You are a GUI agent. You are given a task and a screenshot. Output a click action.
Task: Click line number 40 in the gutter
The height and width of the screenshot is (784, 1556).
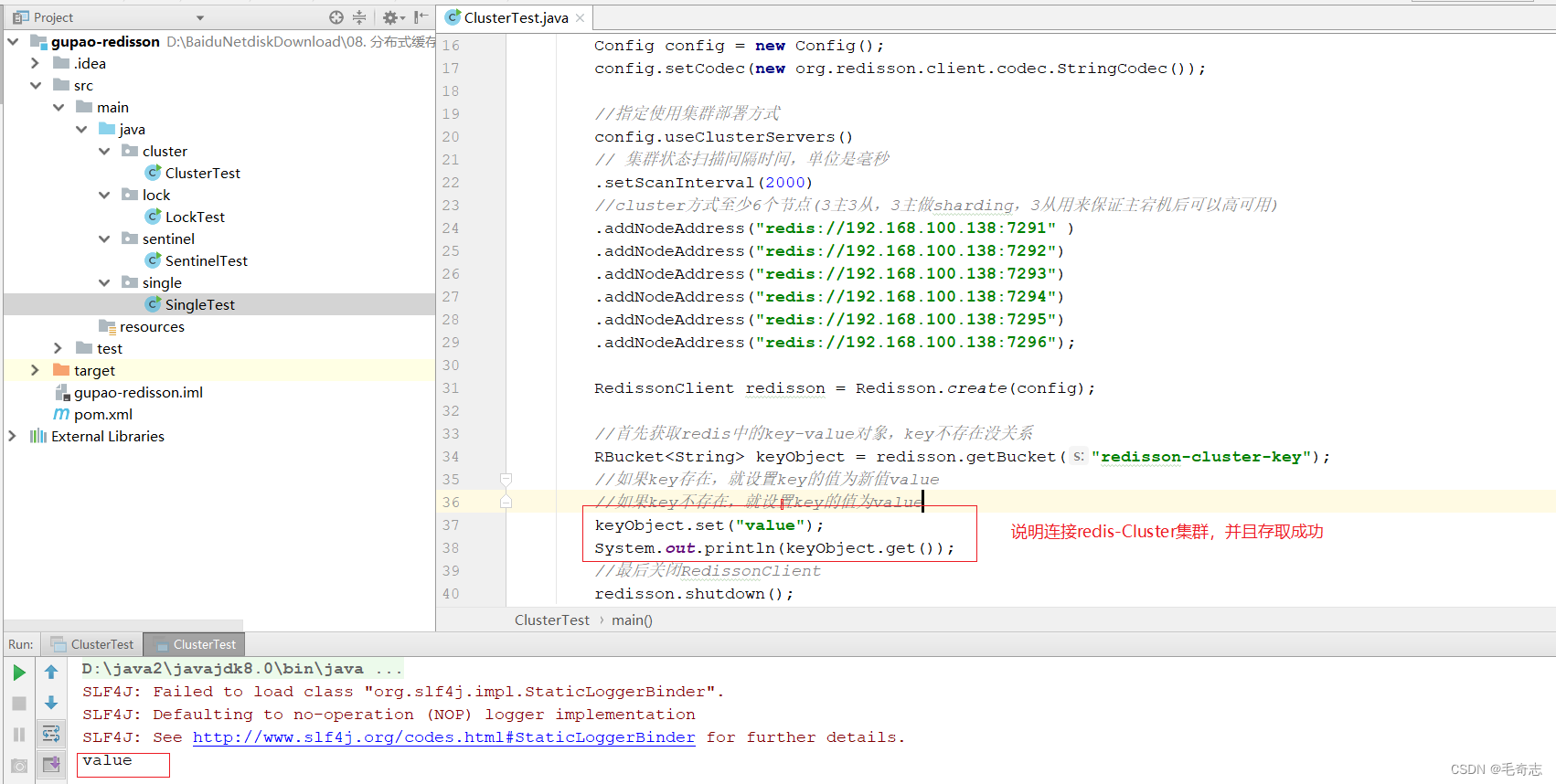pos(451,594)
